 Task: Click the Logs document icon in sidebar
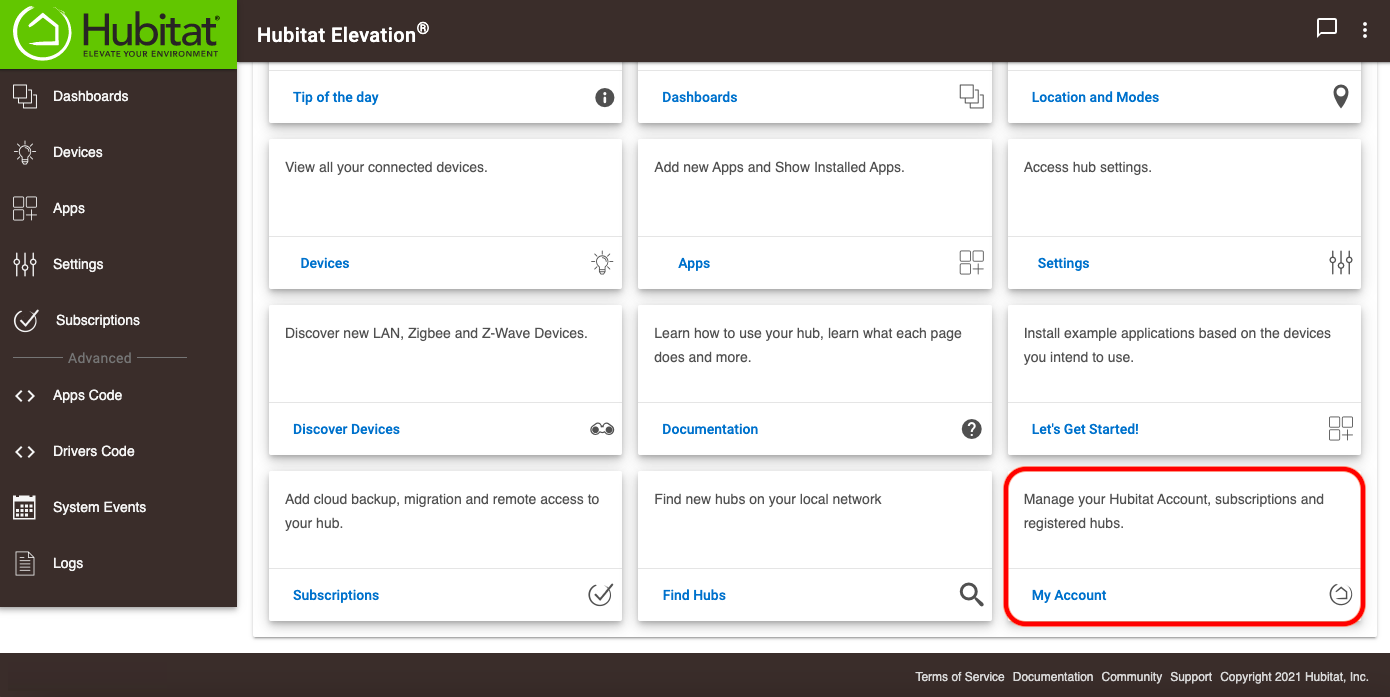pos(24,563)
